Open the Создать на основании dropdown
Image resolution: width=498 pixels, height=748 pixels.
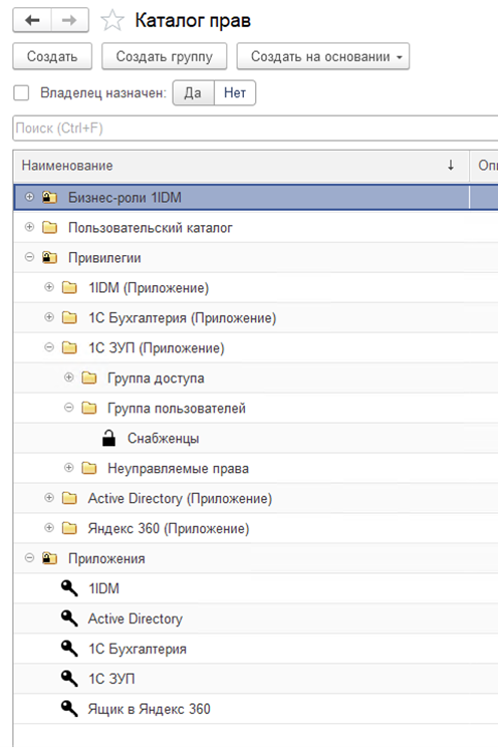tap(323, 57)
